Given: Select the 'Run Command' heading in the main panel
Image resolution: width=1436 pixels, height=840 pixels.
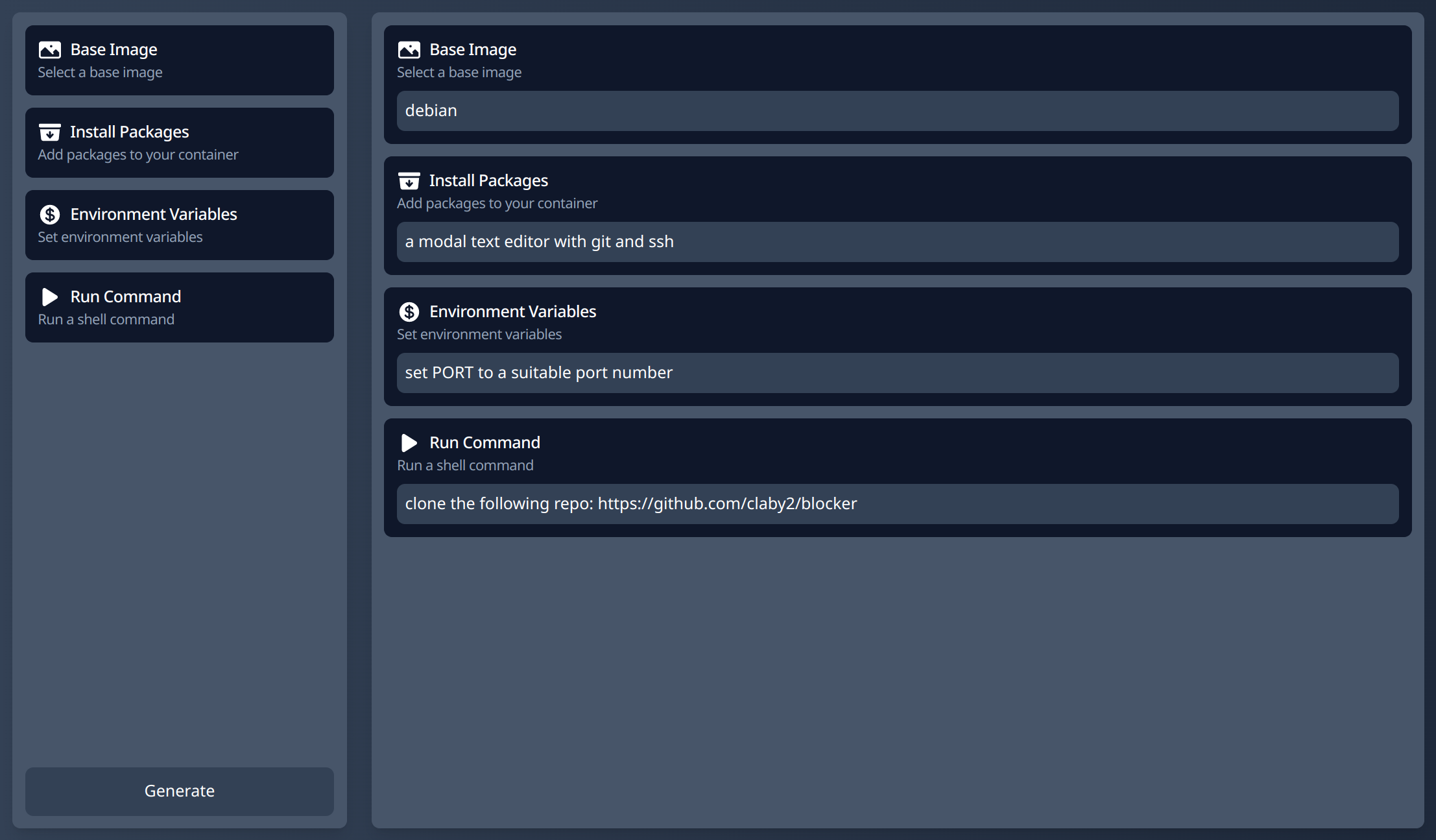Looking at the screenshot, I should click(x=485, y=443).
